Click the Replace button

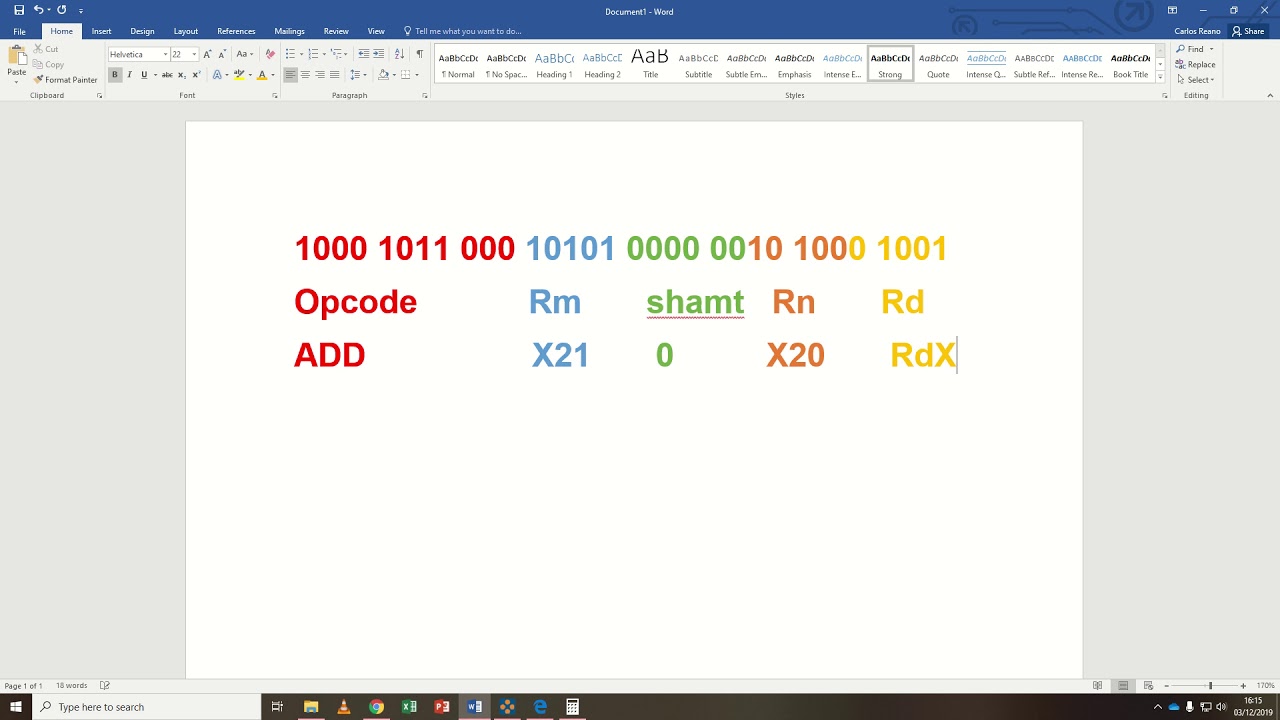pyautogui.click(x=1196, y=65)
